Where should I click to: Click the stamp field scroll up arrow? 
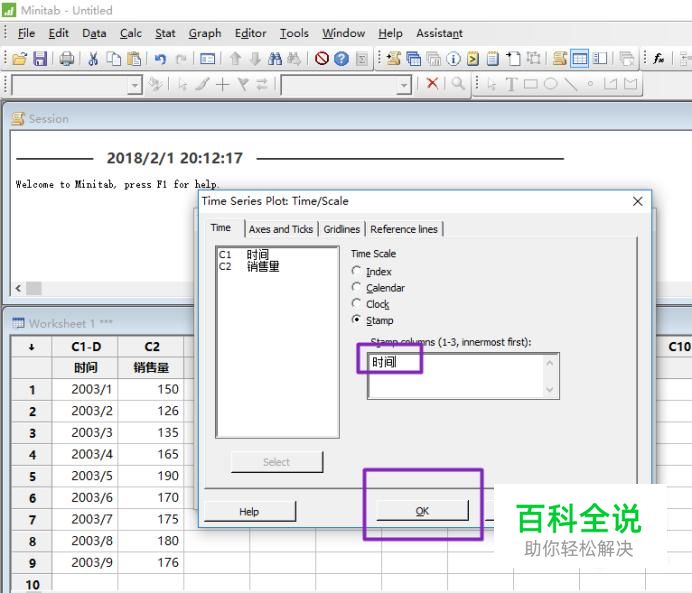(x=550, y=364)
